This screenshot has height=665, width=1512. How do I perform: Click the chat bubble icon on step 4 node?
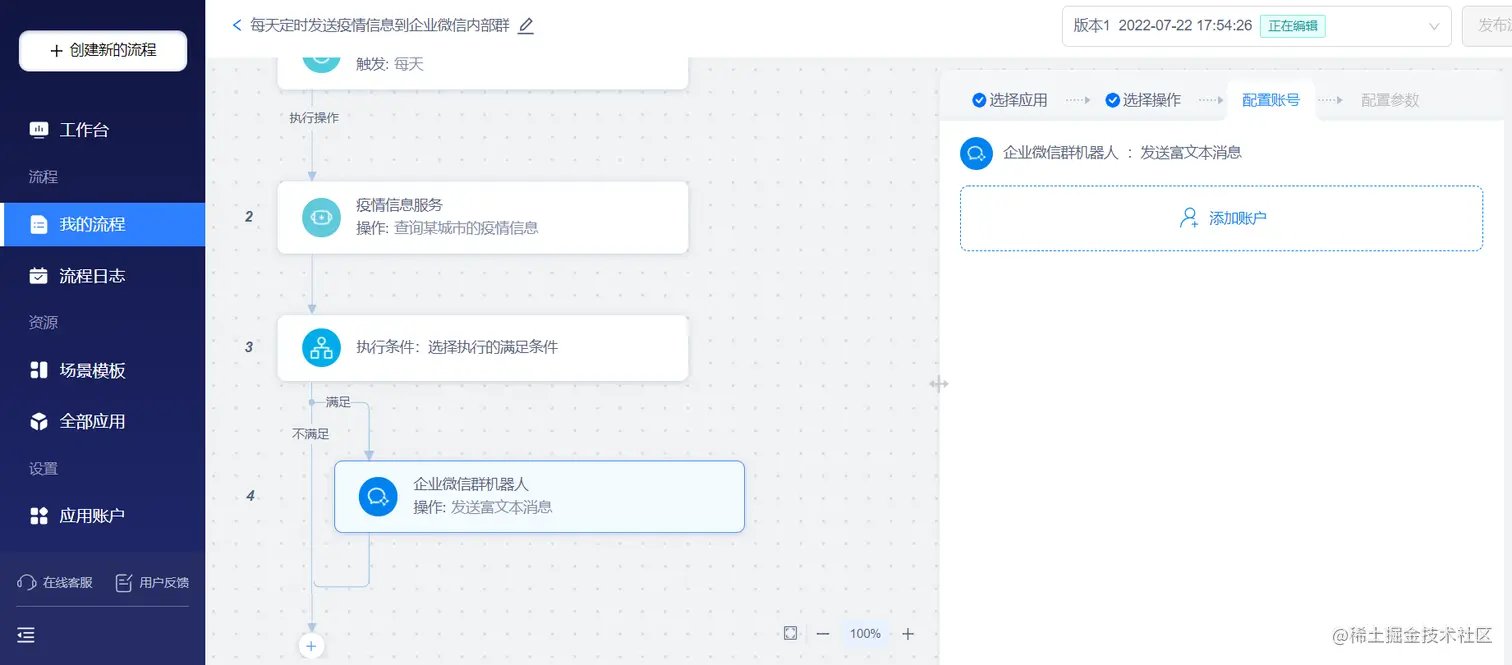(379, 496)
